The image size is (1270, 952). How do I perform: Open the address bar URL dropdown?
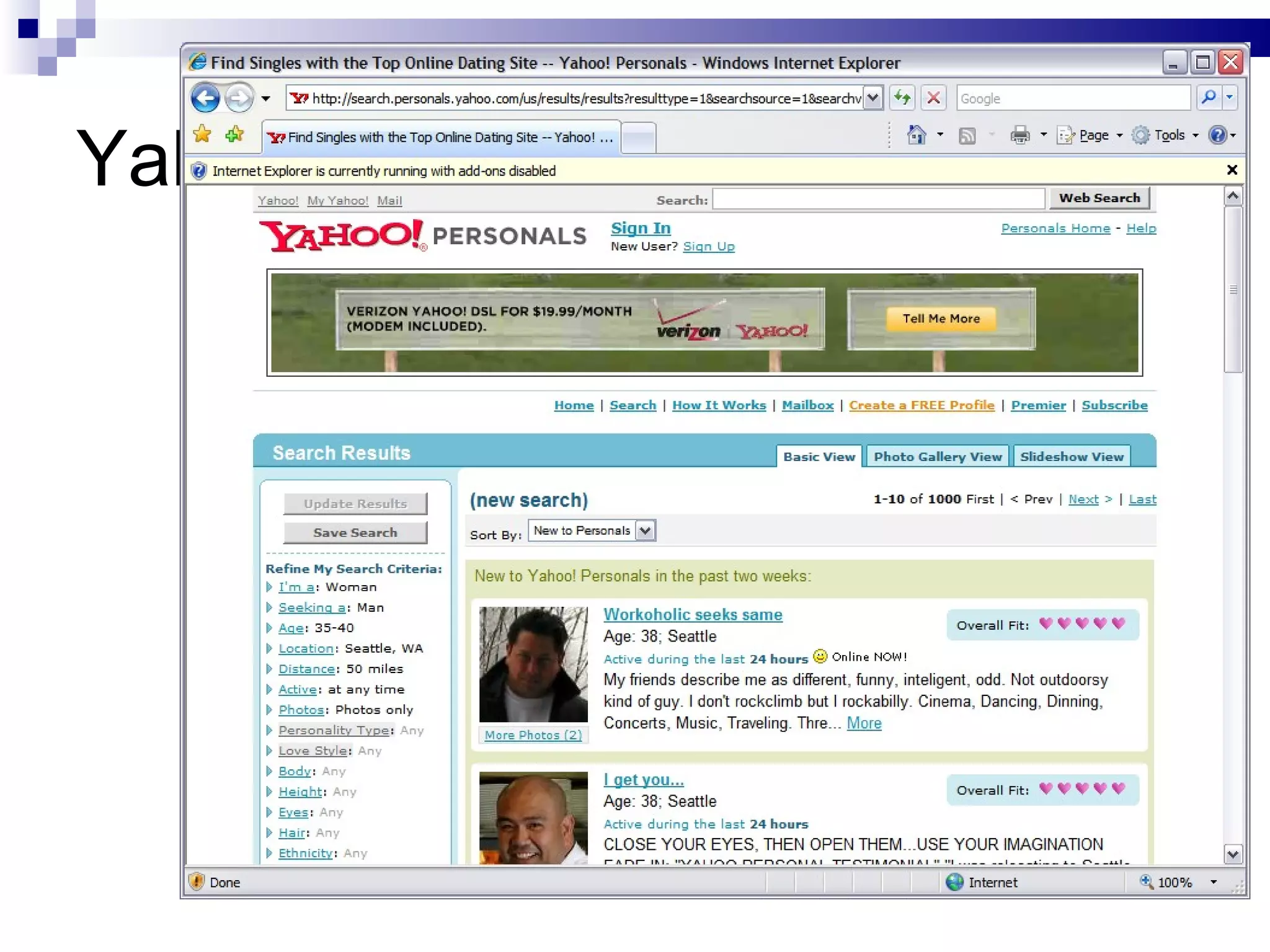(x=873, y=98)
